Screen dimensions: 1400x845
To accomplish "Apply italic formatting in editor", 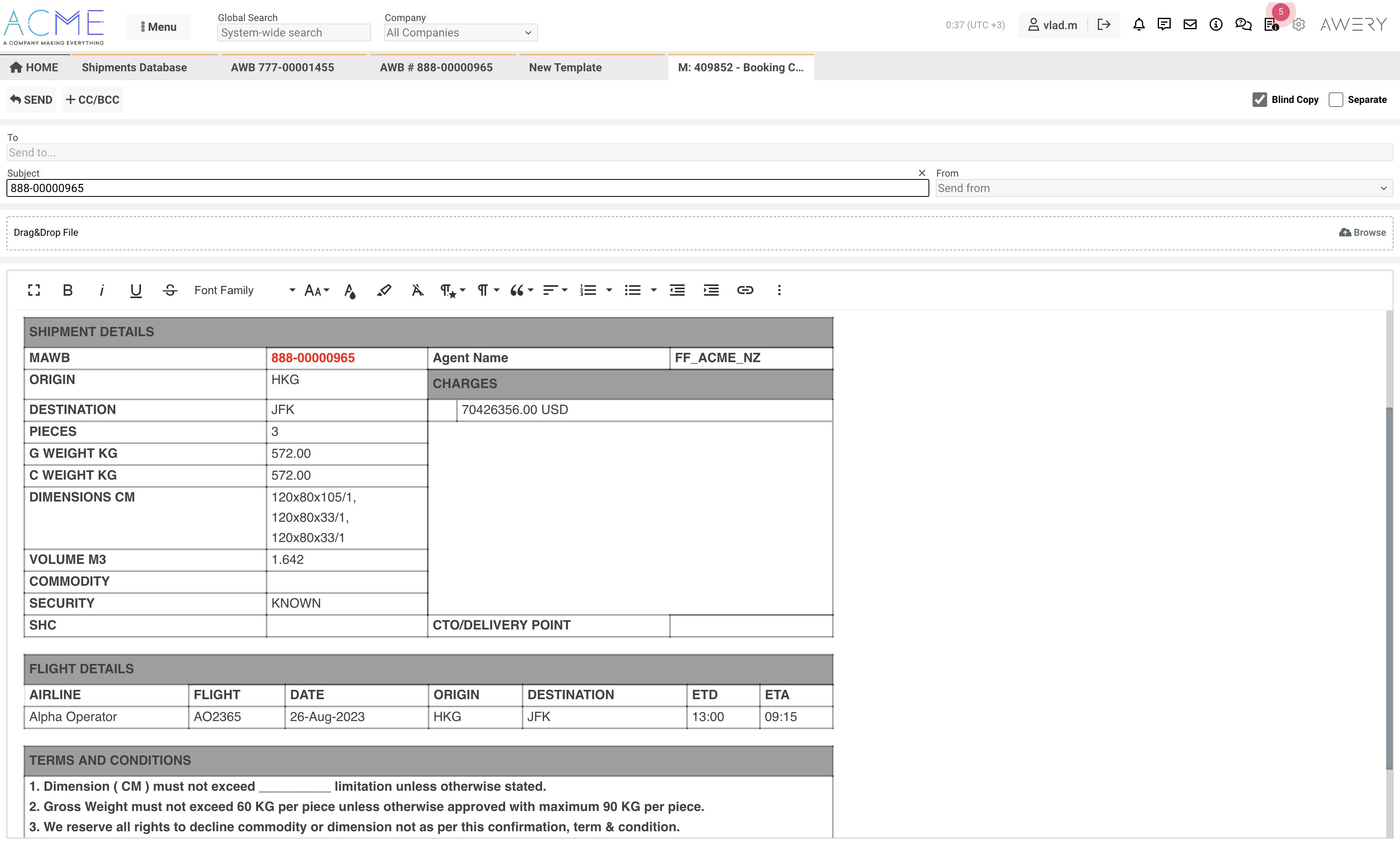I will tap(102, 290).
